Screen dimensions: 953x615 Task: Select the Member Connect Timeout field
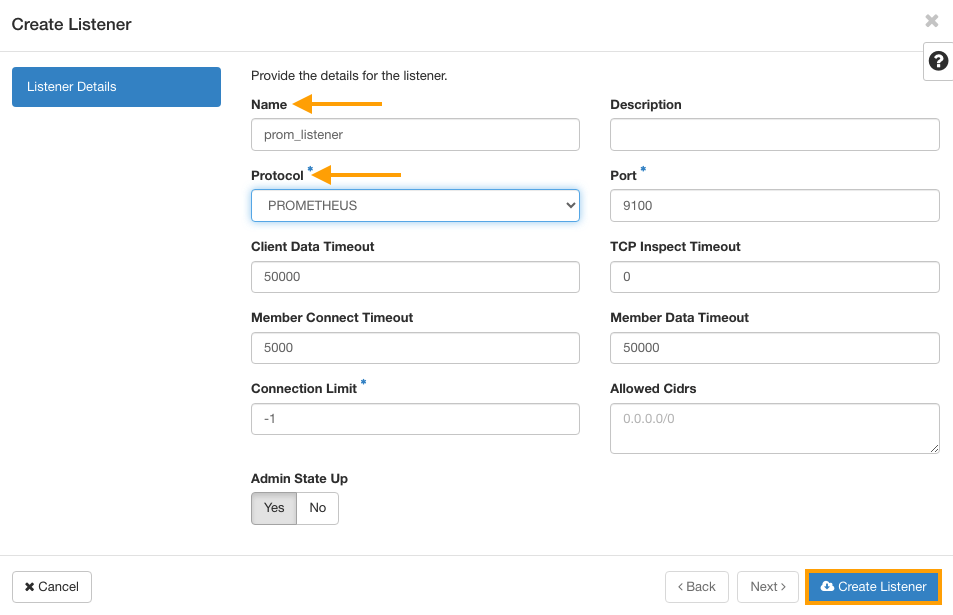[415, 348]
